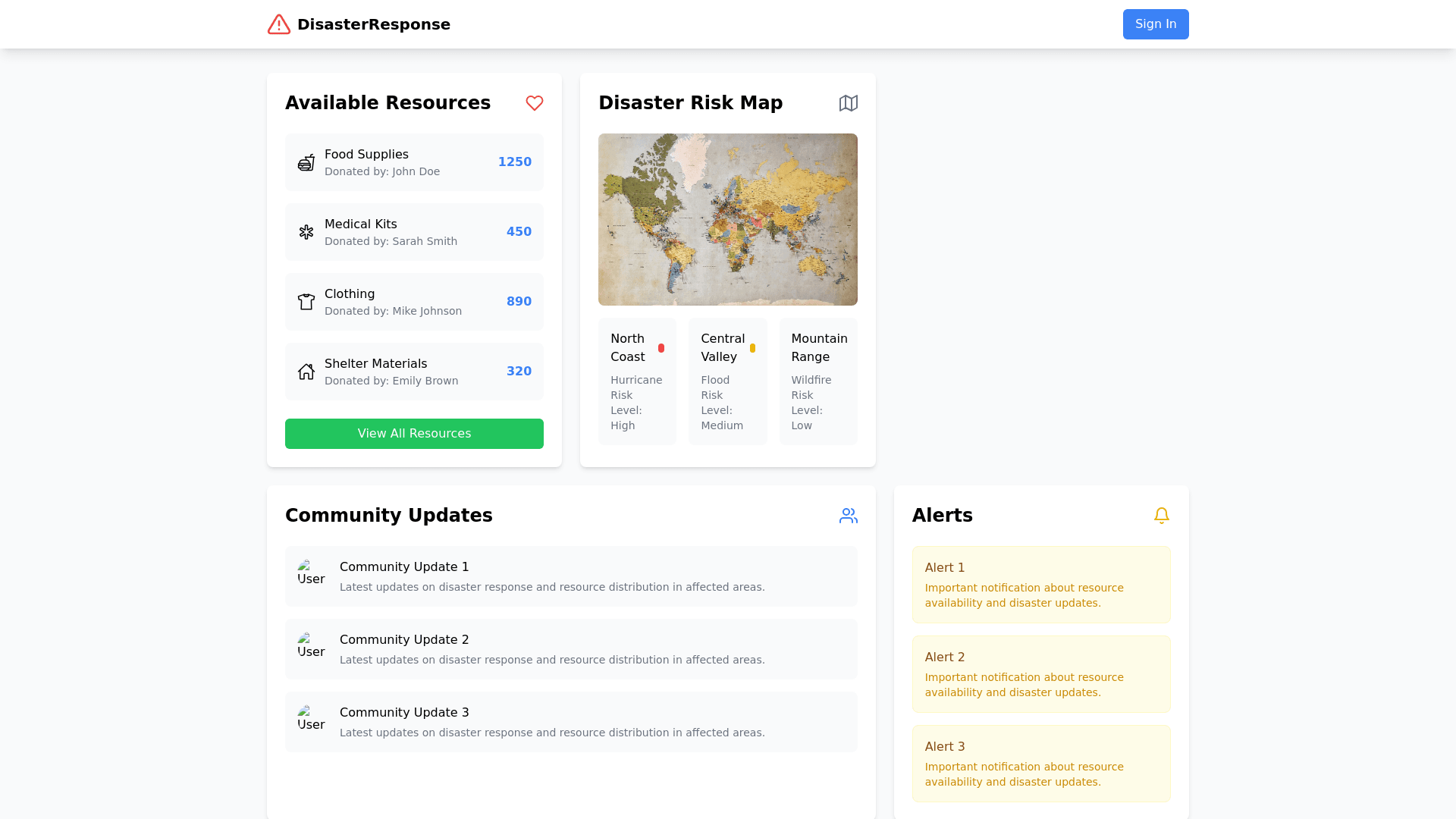Click the map icon beside Disaster Risk Map
1456x819 pixels.
848,103
